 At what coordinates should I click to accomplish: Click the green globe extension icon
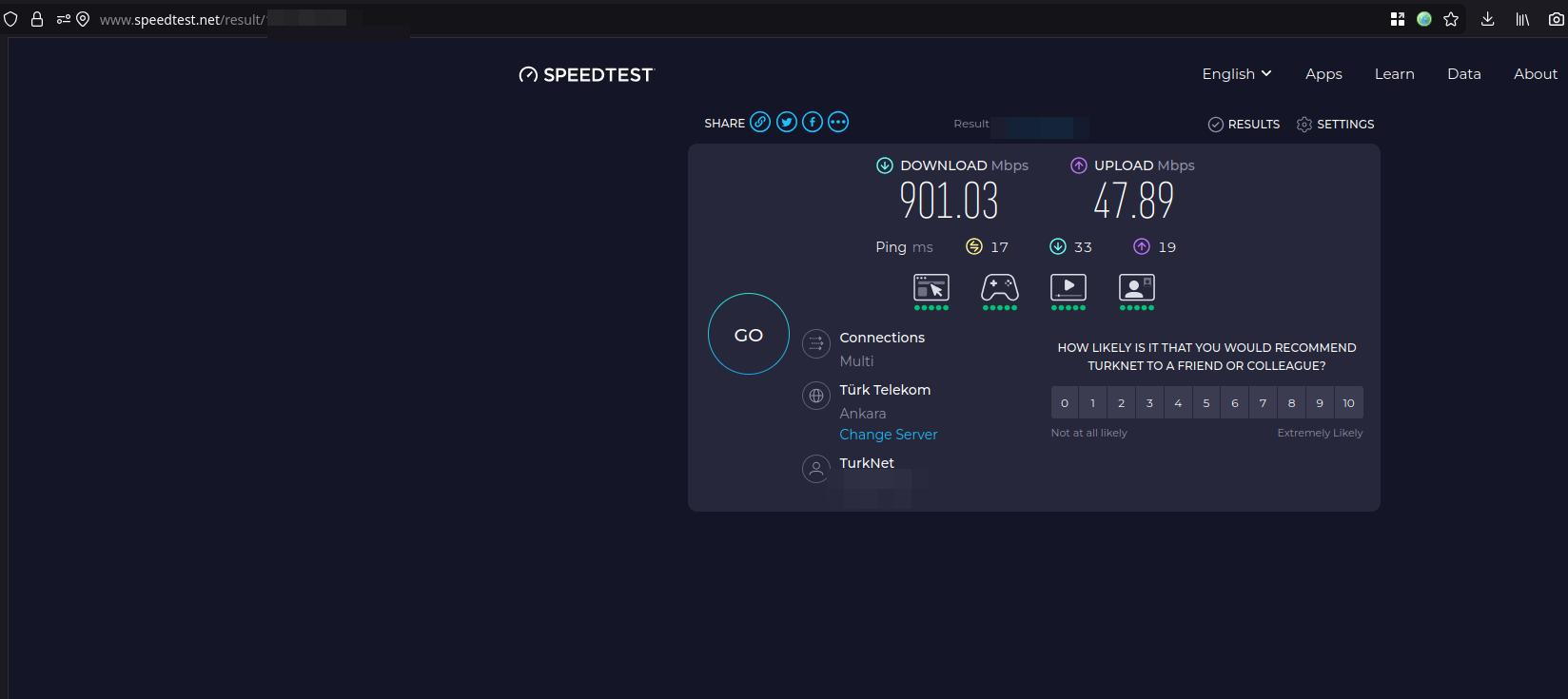(1424, 19)
